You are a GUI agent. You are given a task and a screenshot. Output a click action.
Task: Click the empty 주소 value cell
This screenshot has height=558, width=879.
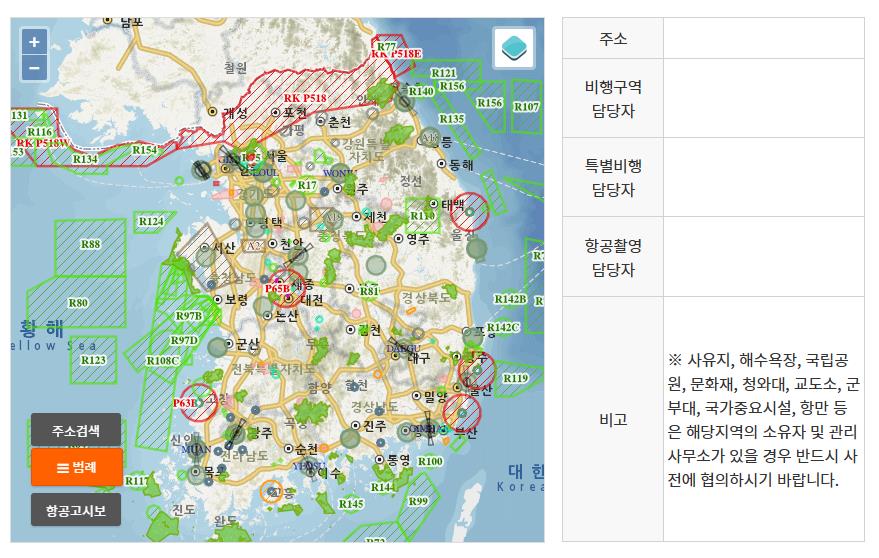click(x=762, y=39)
